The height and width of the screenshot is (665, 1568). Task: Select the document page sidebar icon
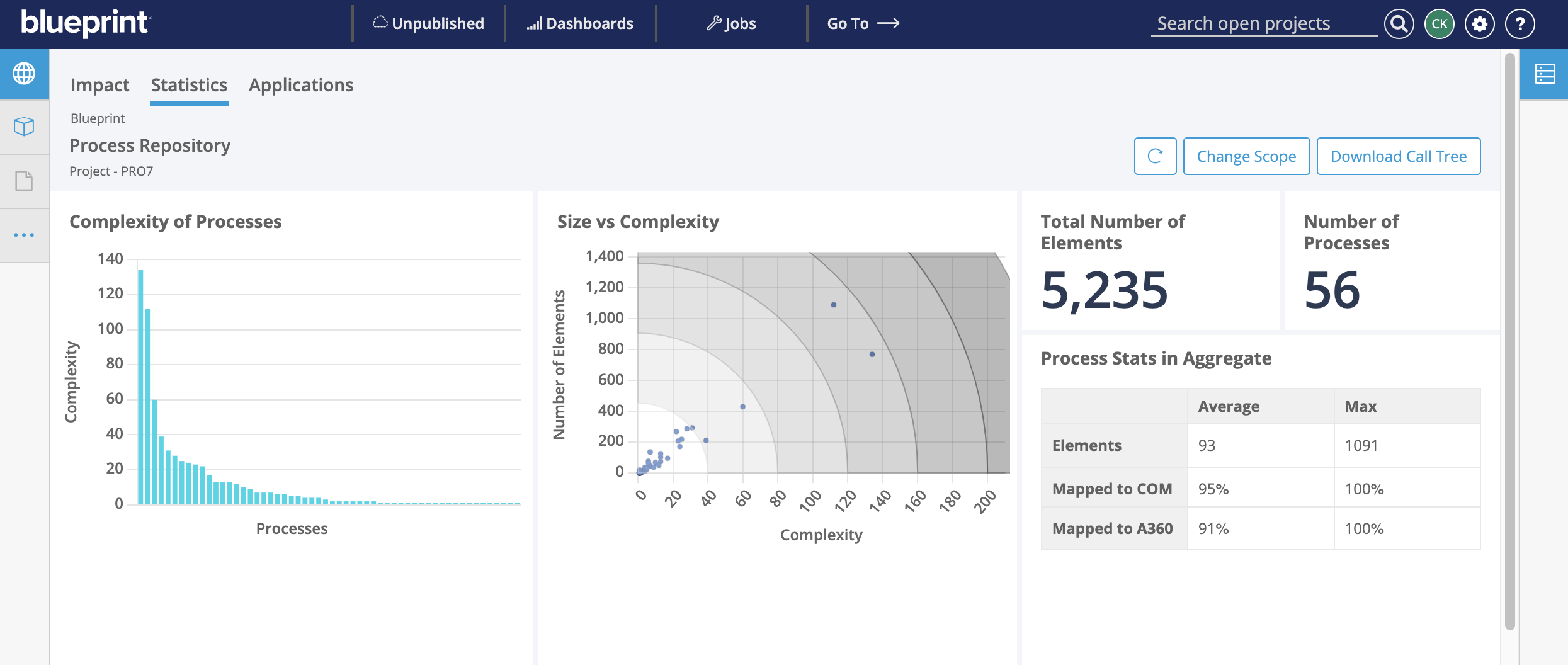24,181
